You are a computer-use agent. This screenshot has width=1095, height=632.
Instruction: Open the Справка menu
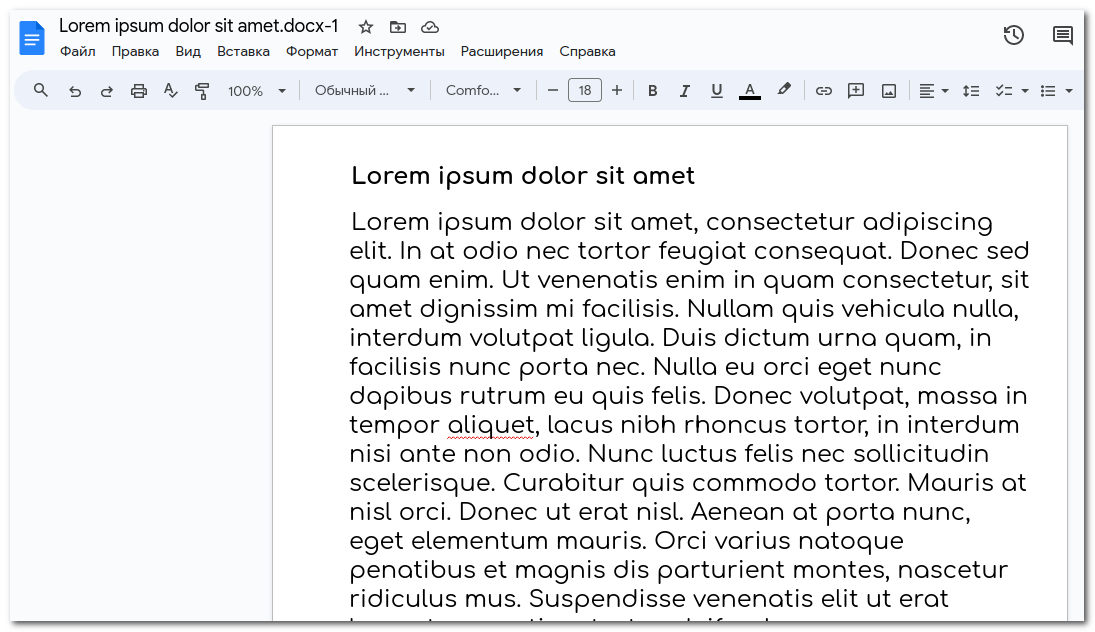[x=587, y=52]
